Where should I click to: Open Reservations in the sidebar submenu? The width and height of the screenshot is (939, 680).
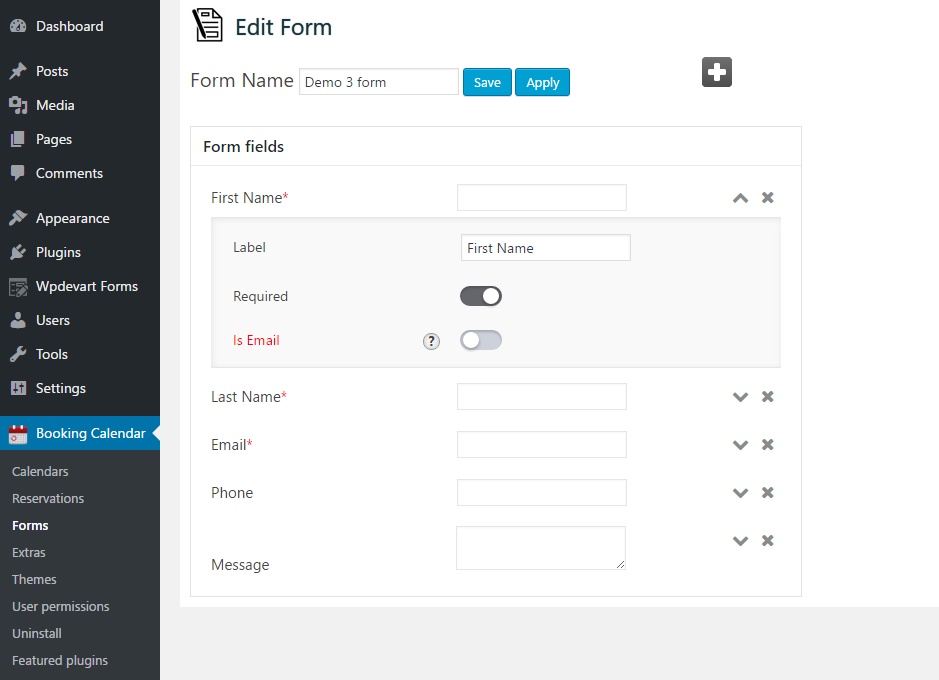click(48, 498)
